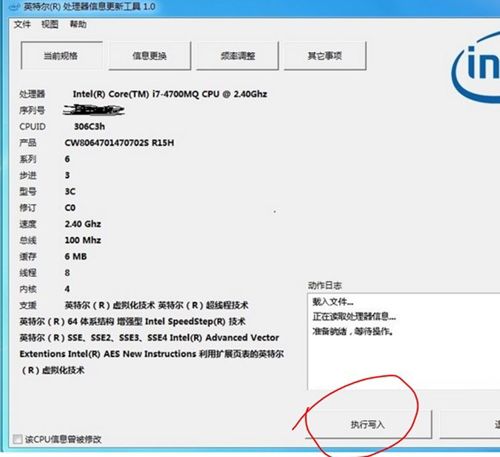Click the 步进 value 3
Screen dimensions: 500x457
[67, 175]
